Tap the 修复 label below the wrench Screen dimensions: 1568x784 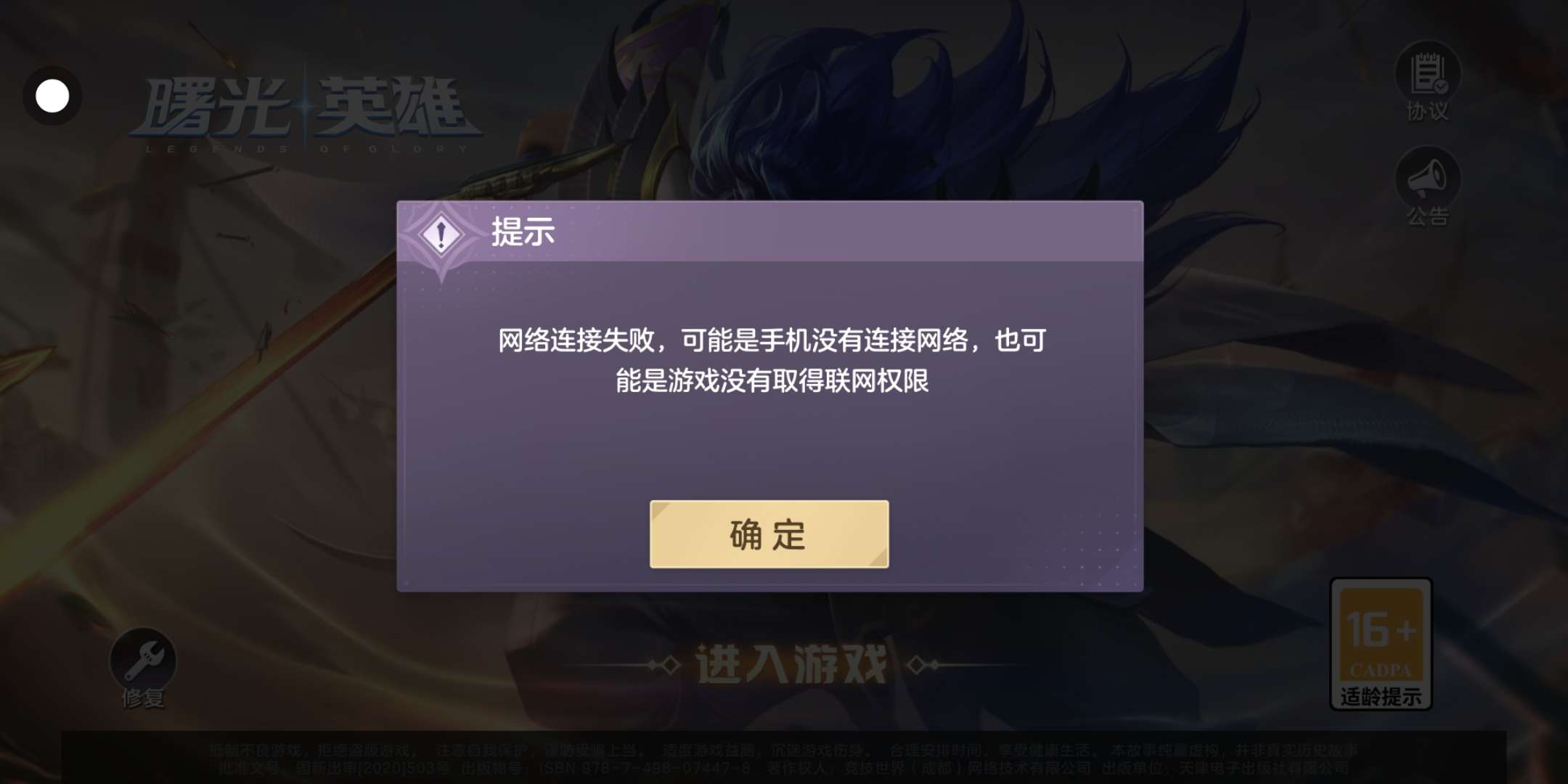point(143,698)
